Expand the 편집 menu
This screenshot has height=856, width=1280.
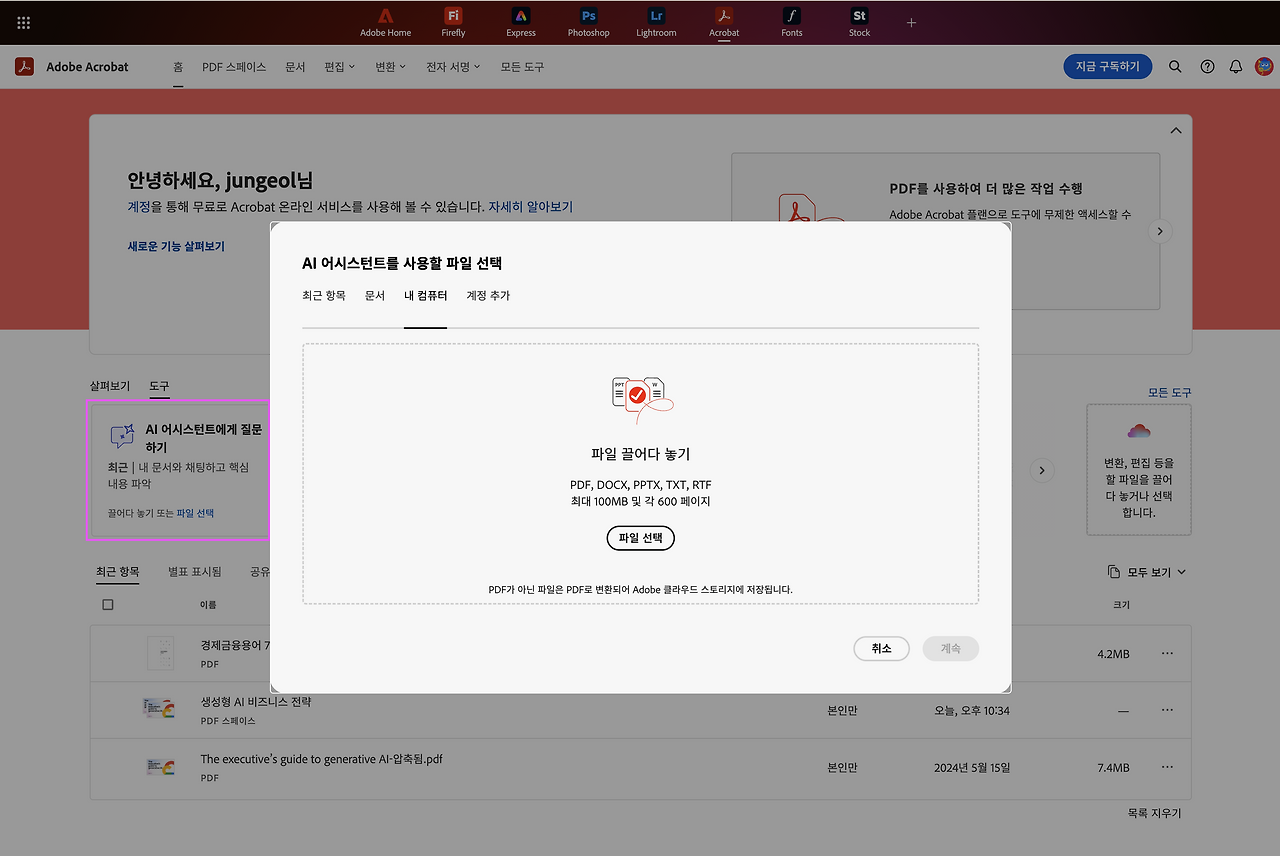pyautogui.click(x=339, y=67)
